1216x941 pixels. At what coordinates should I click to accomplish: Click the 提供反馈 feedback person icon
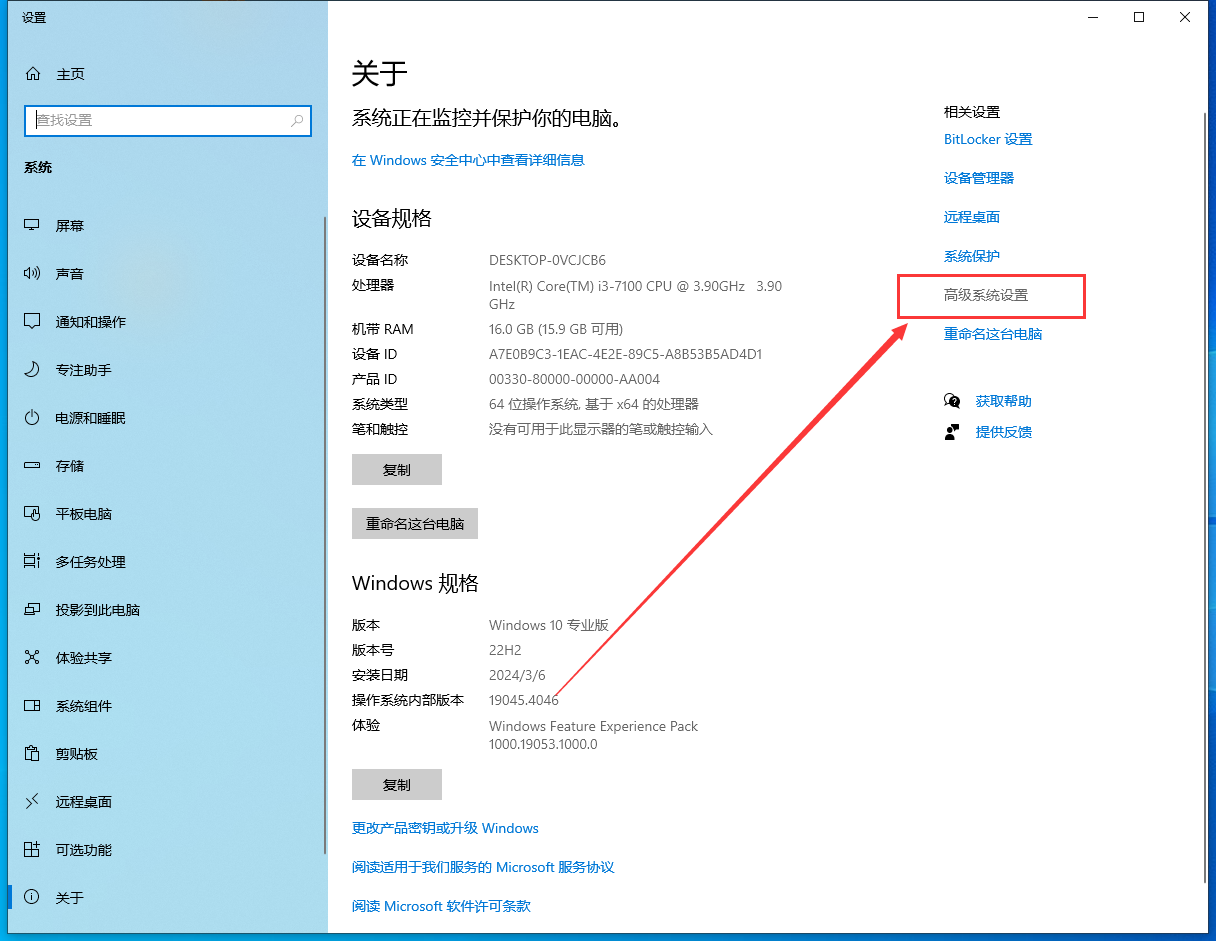click(x=952, y=432)
